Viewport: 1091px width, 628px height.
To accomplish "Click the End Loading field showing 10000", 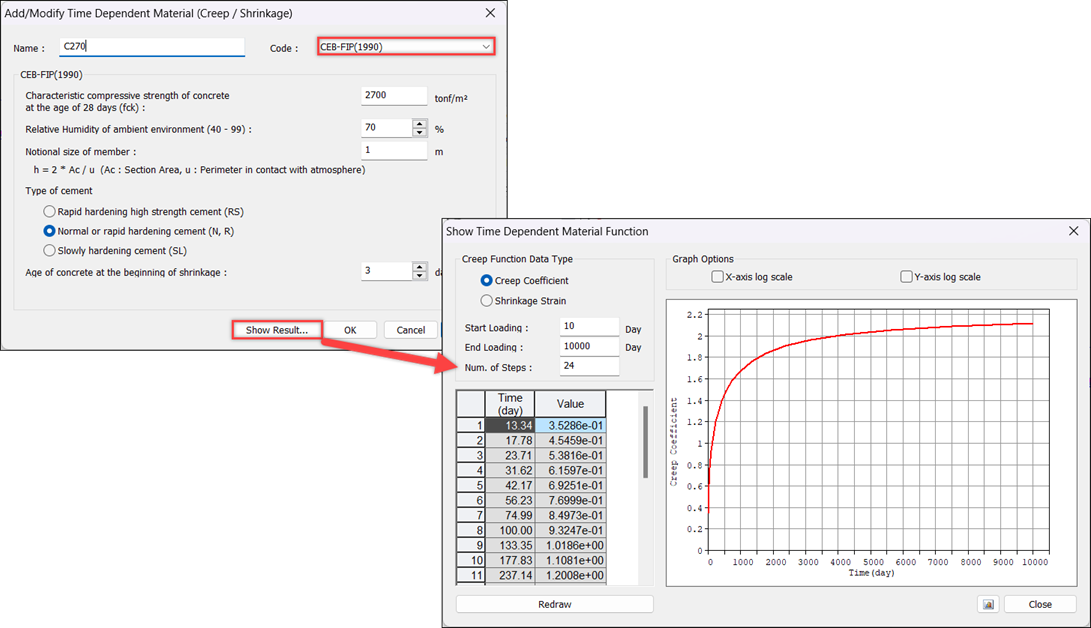I will click(589, 346).
